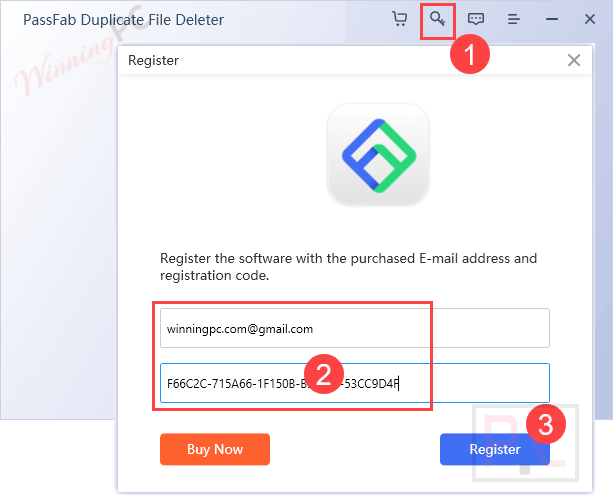Open the shopping cart purchase icon
Screen dimensions: 615x495
400,19
